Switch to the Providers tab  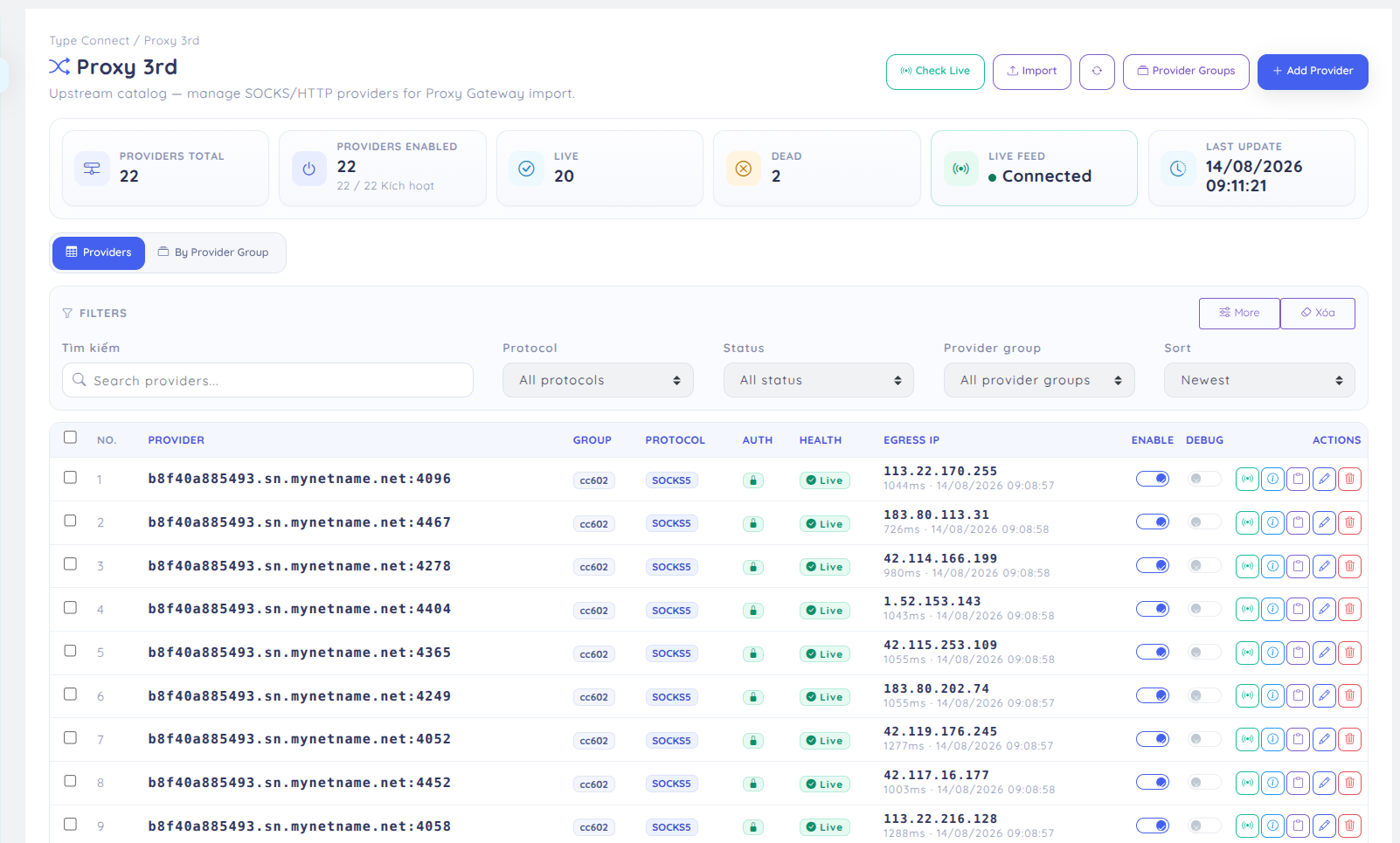pos(99,252)
